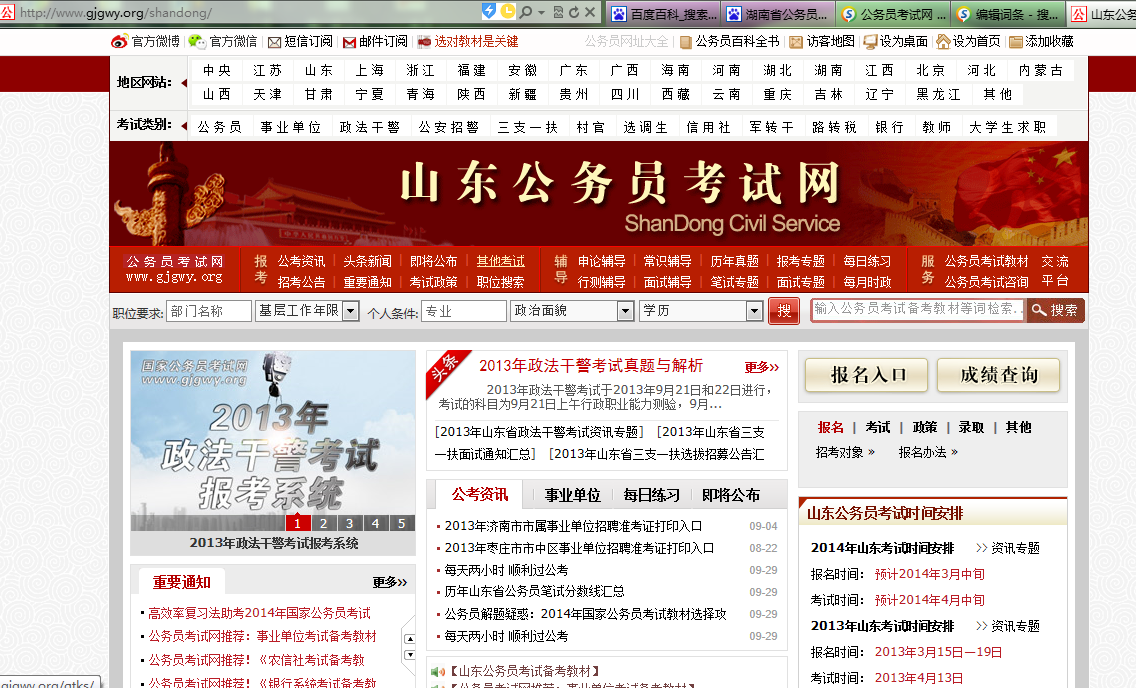Open 高效率复习法助考2014年国家公务员考试 notice
Image resolution: width=1136 pixels, height=688 pixels.
(259, 613)
